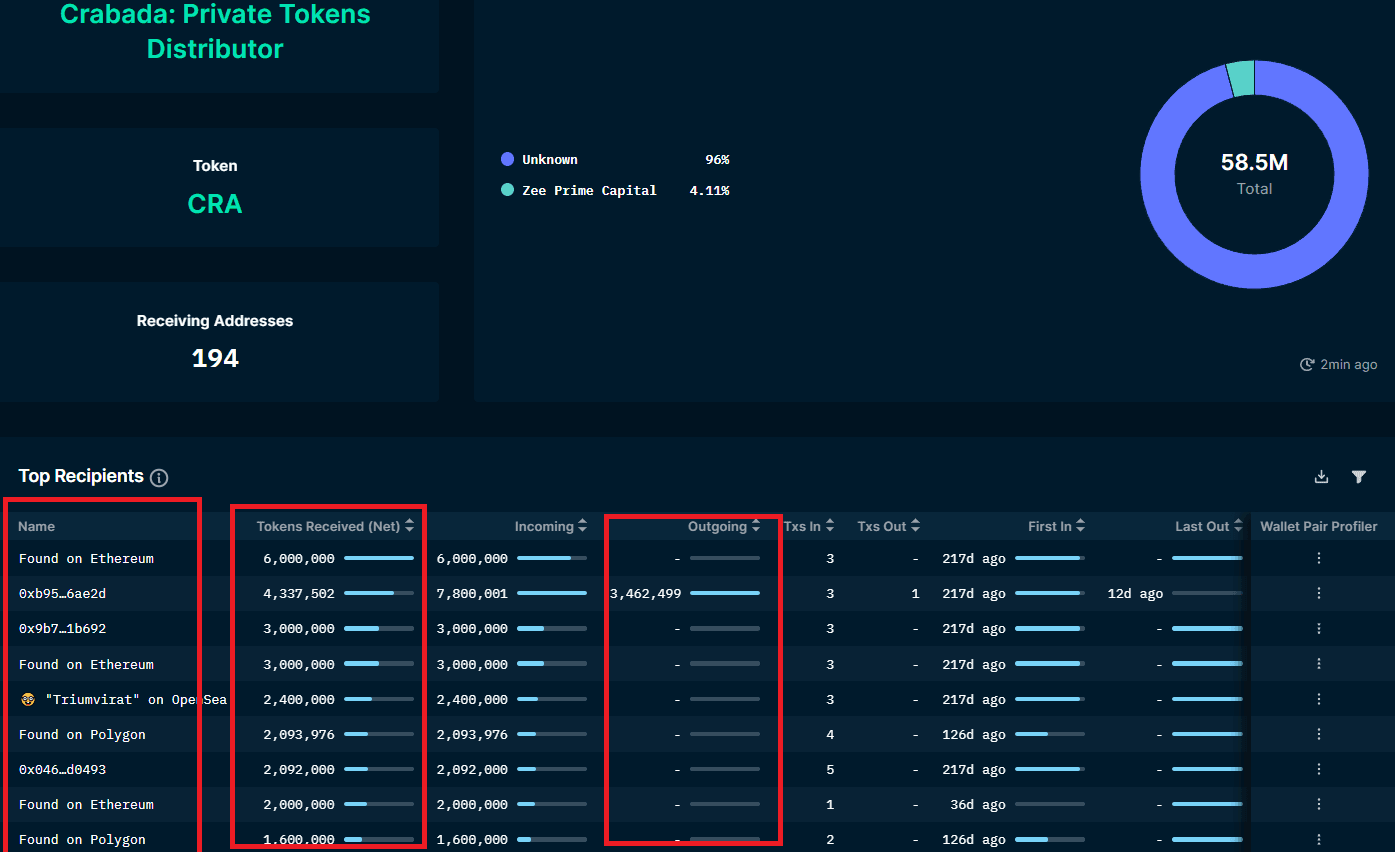1395x852 pixels.
Task: Click the info icon beside Top Recipients
Action: 159,478
